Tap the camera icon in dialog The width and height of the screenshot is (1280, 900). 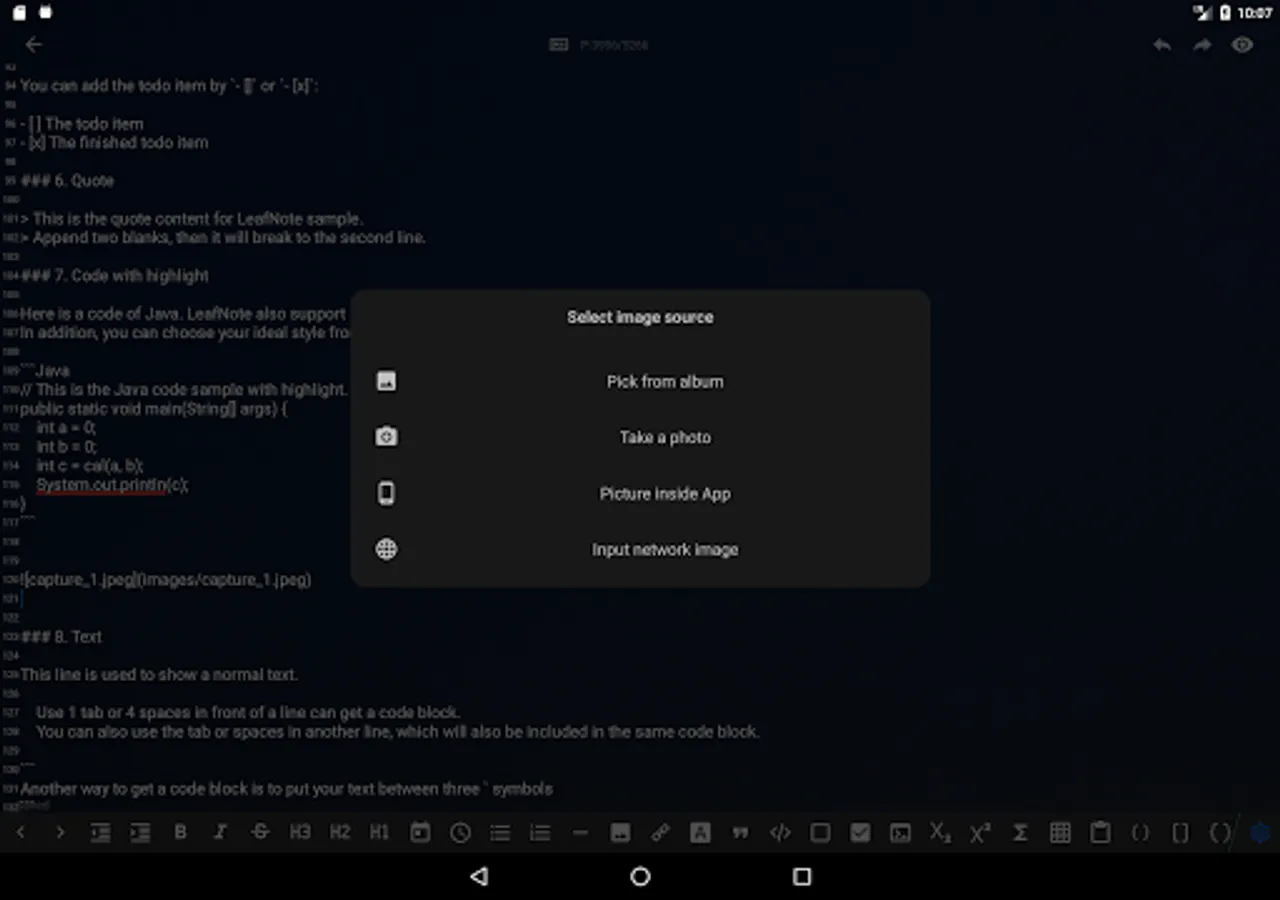386,437
